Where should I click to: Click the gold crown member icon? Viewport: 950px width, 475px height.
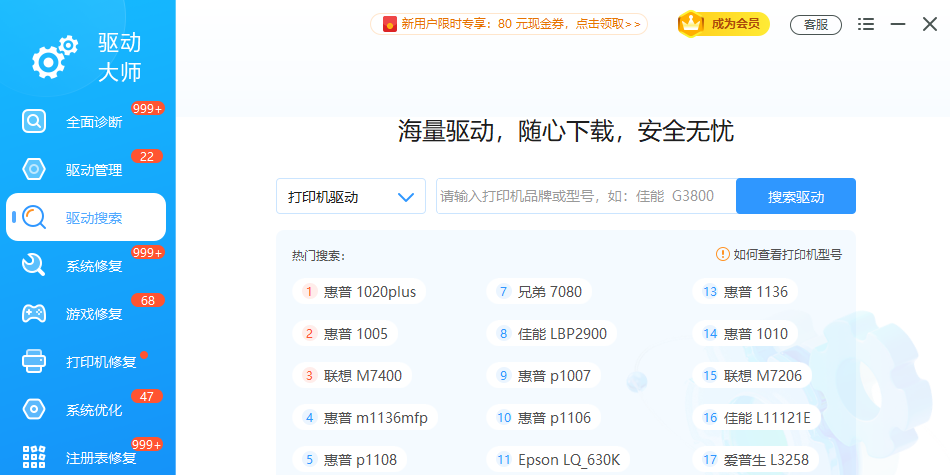(690, 24)
